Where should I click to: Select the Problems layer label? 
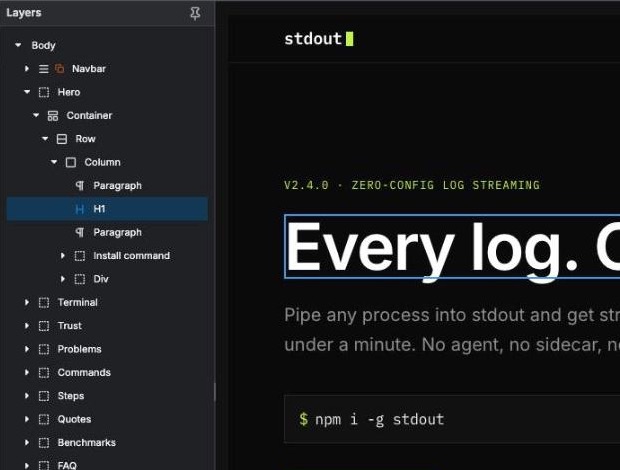[x=79, y=349]
